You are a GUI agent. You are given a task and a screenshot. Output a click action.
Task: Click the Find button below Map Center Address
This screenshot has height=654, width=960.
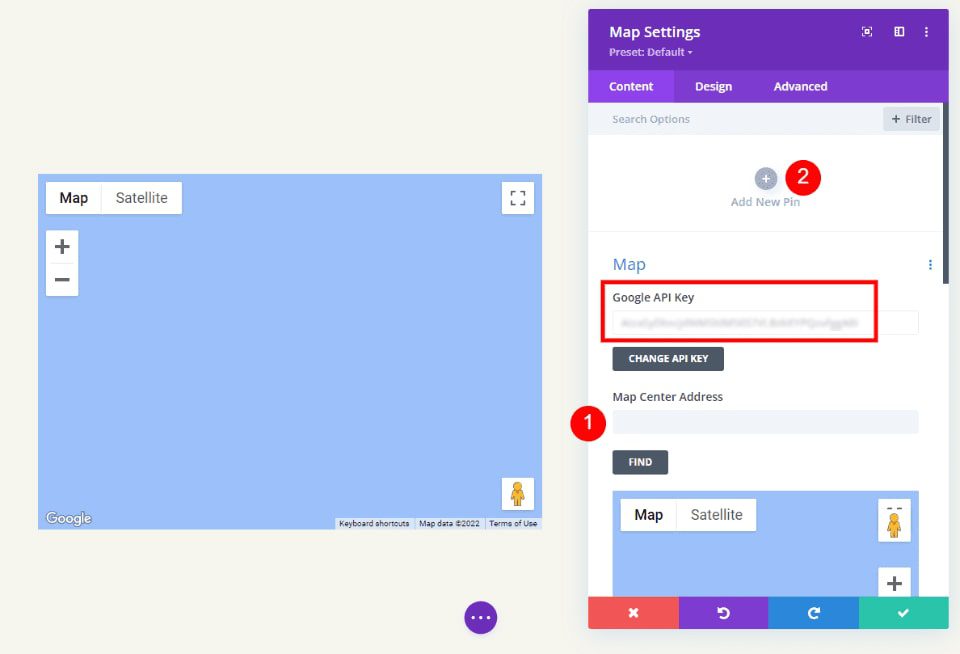point(640,461)
